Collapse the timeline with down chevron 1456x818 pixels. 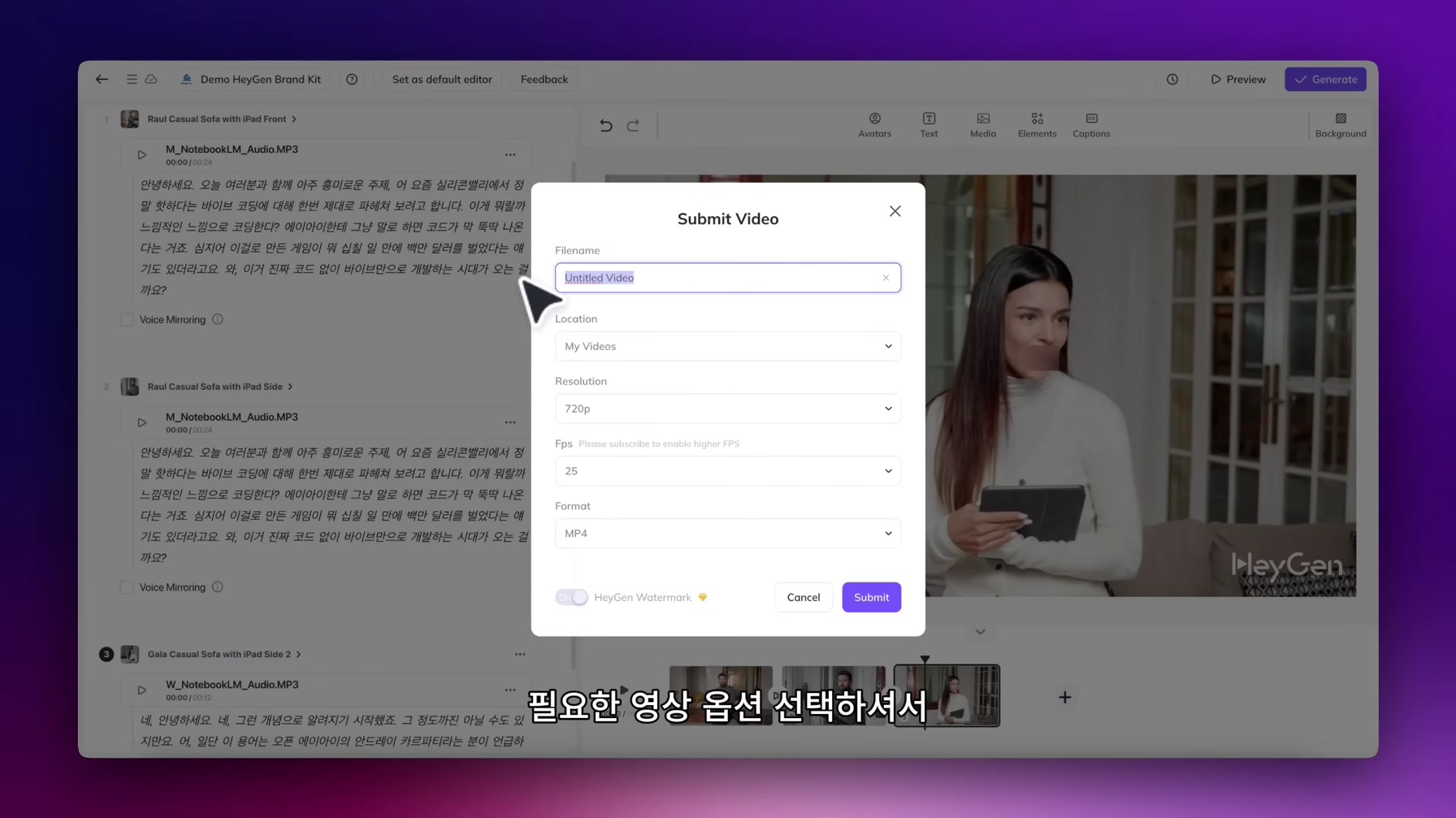coord(981,632)
